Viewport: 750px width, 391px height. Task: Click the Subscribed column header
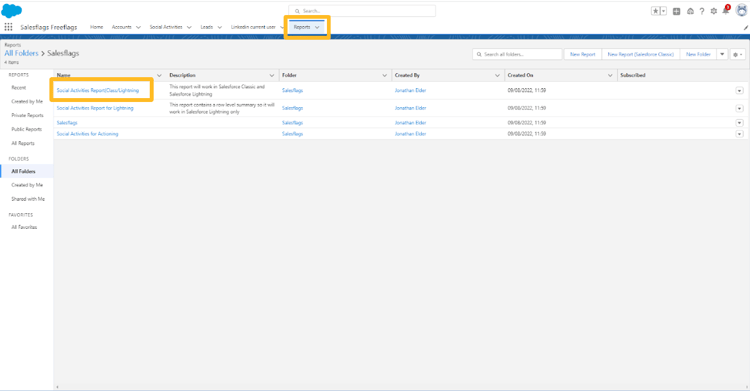(633, 75)
